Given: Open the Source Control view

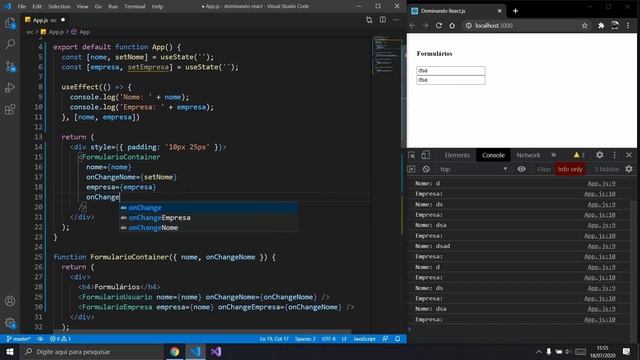Looking at the screenshot, I should click(x=10, y=66).
